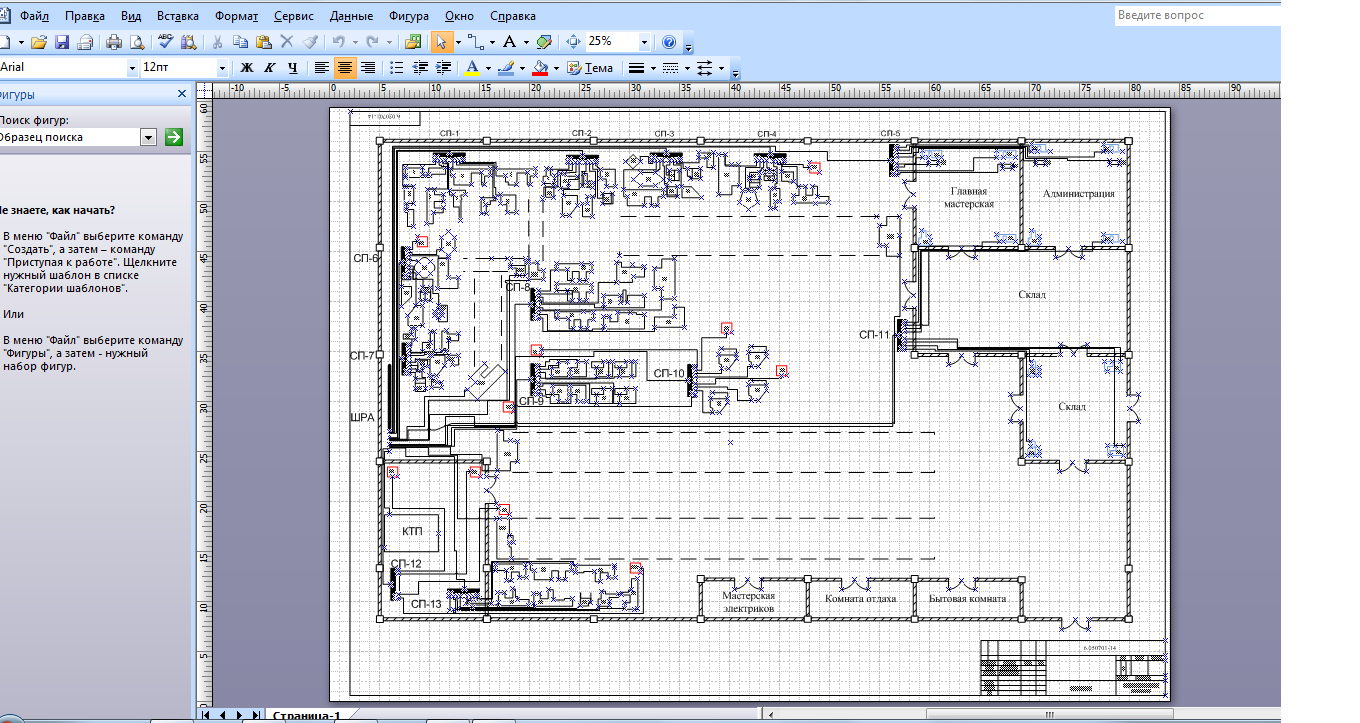Open Print Preview icon

[137, 42]
